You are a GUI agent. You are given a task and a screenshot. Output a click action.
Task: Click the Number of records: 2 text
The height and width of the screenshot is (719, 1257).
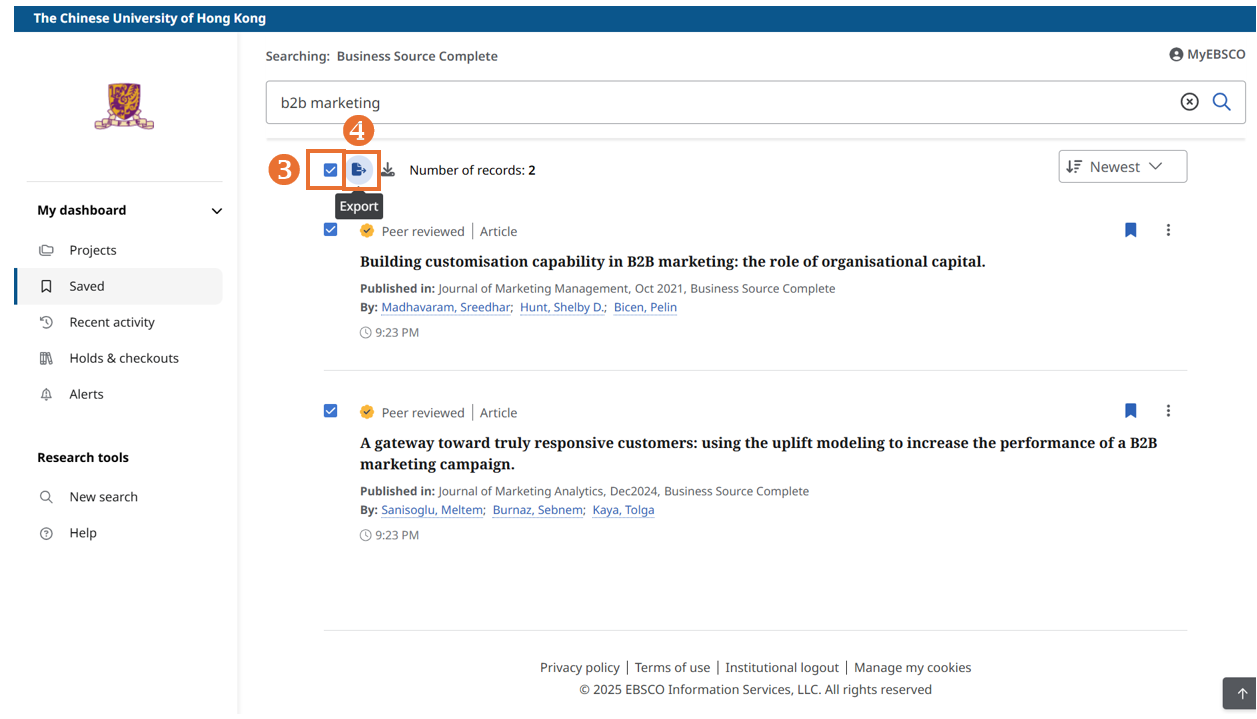472,170
